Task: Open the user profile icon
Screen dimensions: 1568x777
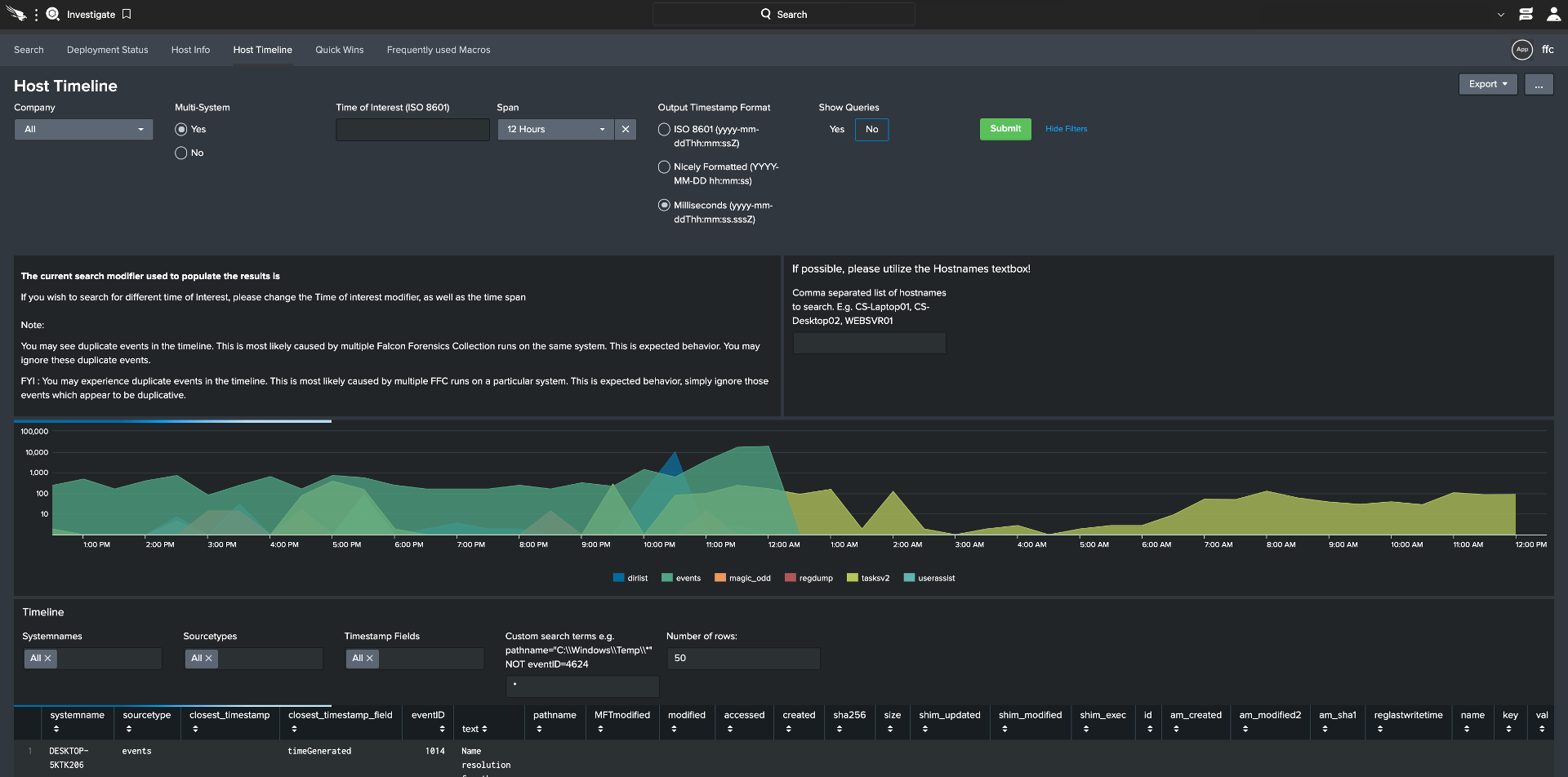Action: pyautogui.click(x=1553, y=14)
